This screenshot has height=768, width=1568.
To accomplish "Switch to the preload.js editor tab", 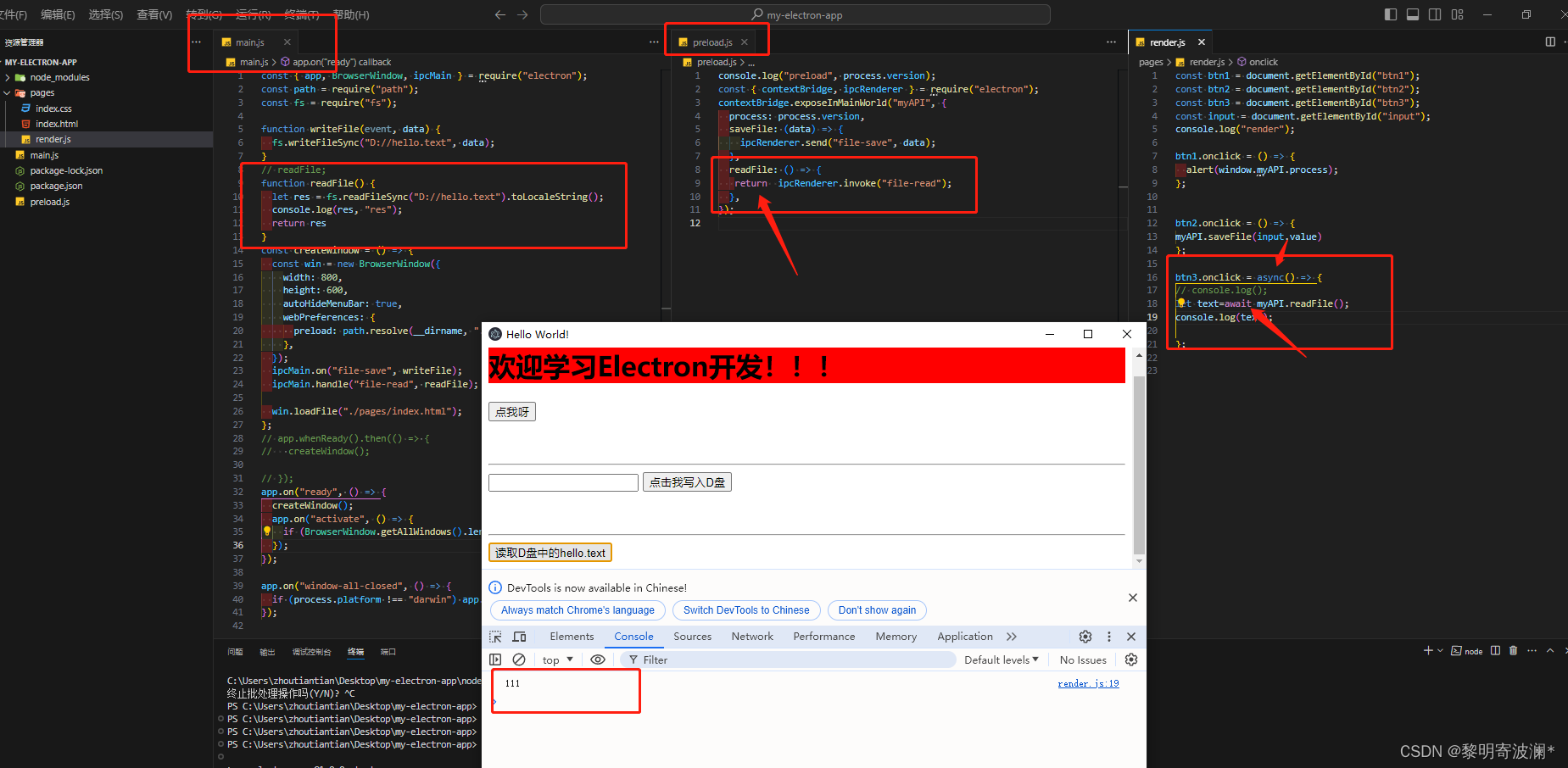I will (x=712, y=42).
